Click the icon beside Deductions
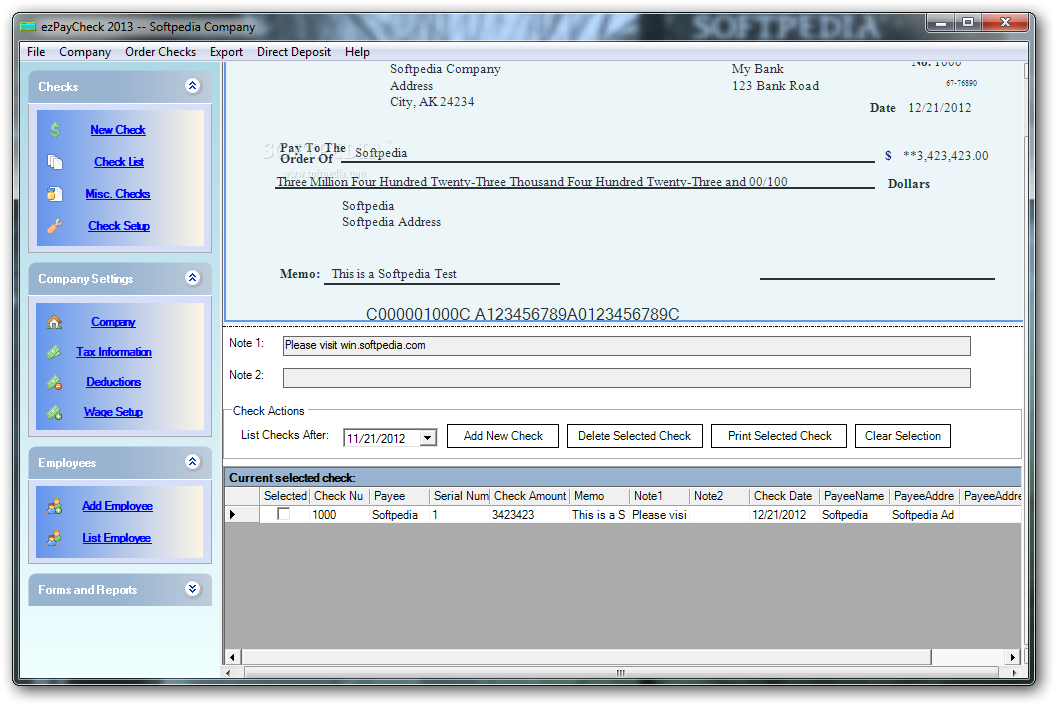Viewport: 1056px width, 706px height. tap(55, 383)
